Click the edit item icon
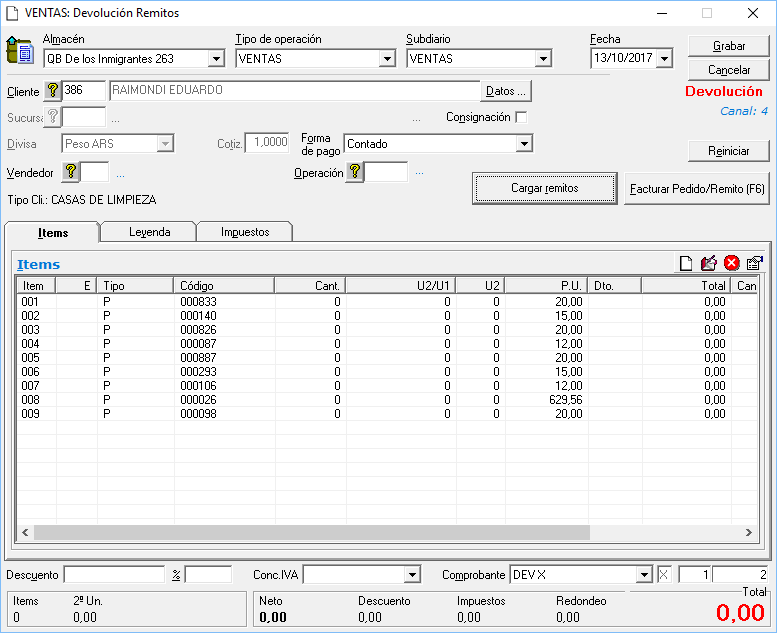Screen dimensions: 777x633 709,264
